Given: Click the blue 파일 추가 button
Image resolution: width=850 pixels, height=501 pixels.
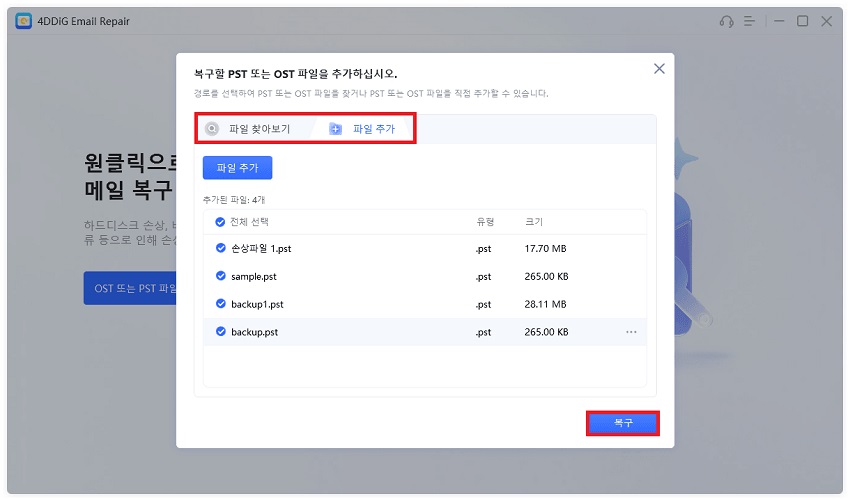Looking at the screenshot, I should [x=237, y=168].
